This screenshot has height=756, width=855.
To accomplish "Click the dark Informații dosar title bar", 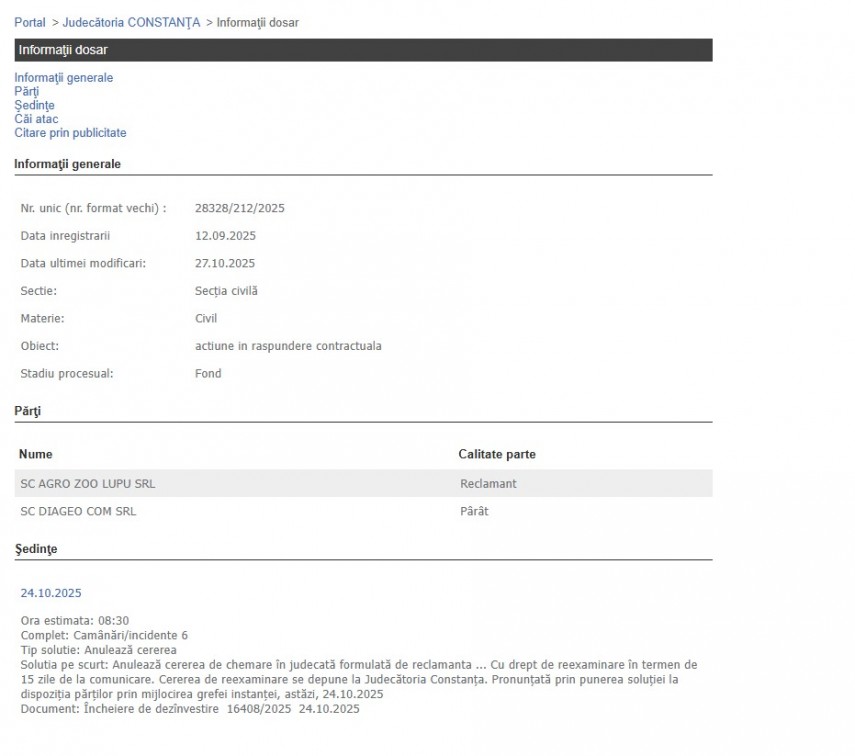I will (x=363, y=50).
